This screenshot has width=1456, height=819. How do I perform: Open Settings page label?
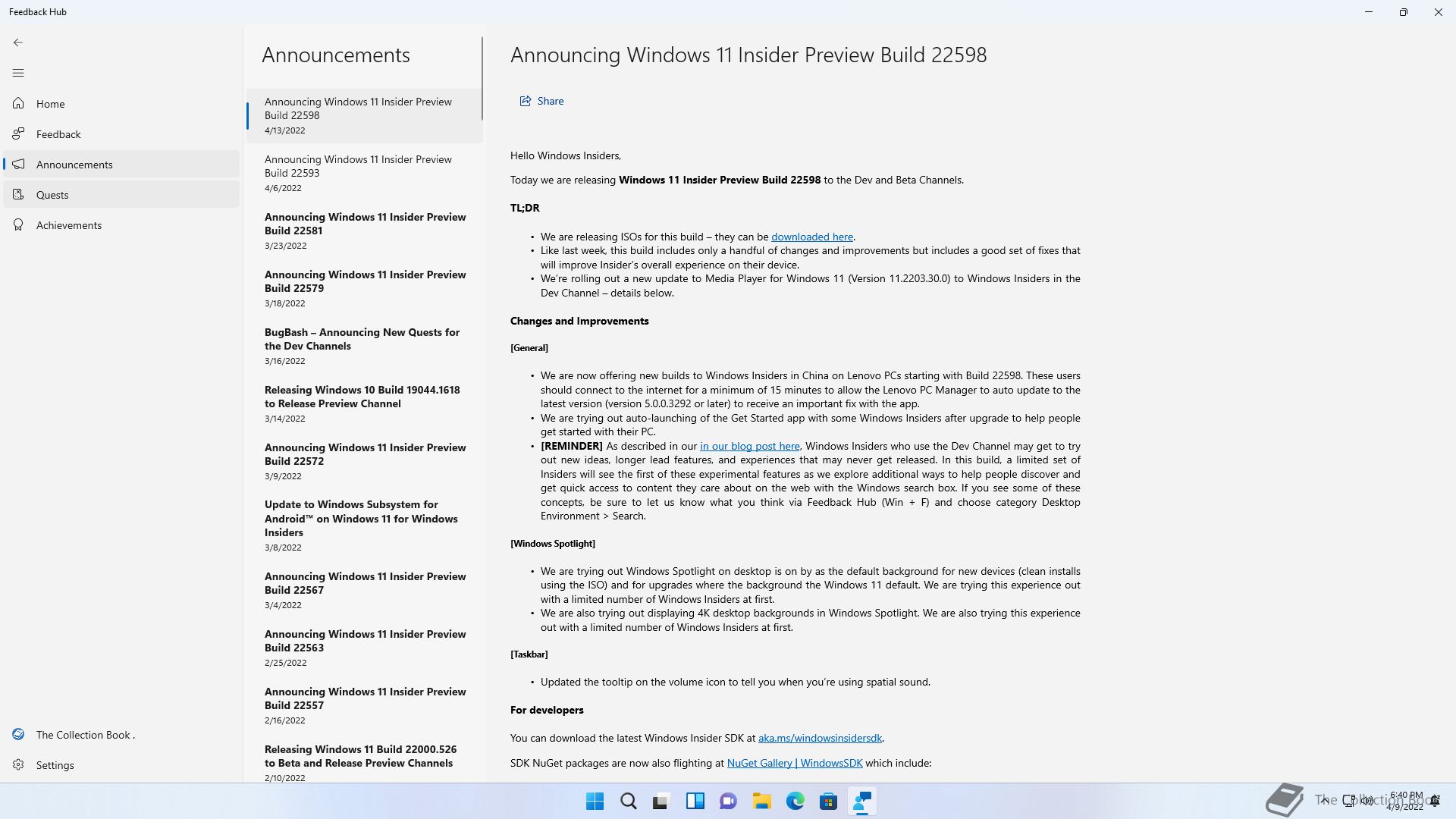pos(55,765)
